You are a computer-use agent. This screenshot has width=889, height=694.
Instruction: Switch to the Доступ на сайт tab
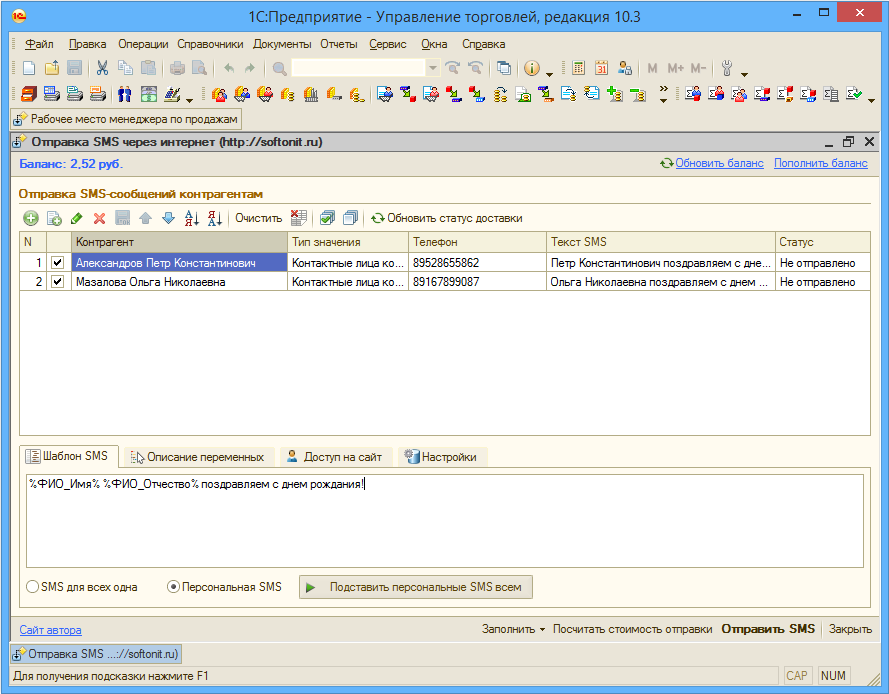(336, 456)
